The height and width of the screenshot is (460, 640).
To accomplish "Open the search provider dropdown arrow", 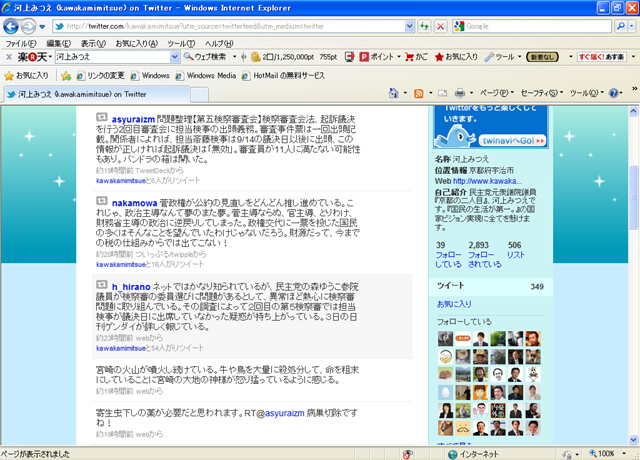I will click(x=631, y=26).
